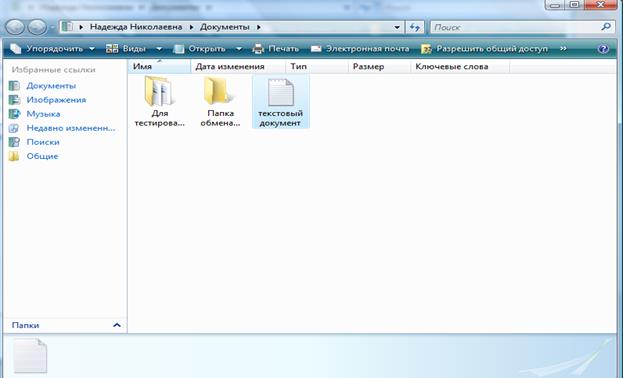Open the Help question mark icon

603,49
